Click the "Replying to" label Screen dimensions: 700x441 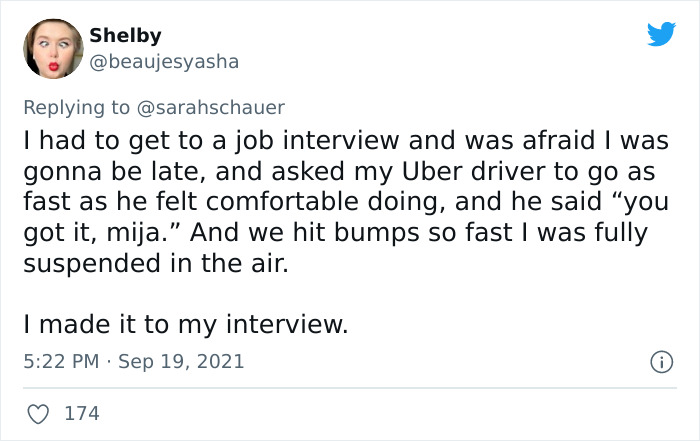(76, 108)
